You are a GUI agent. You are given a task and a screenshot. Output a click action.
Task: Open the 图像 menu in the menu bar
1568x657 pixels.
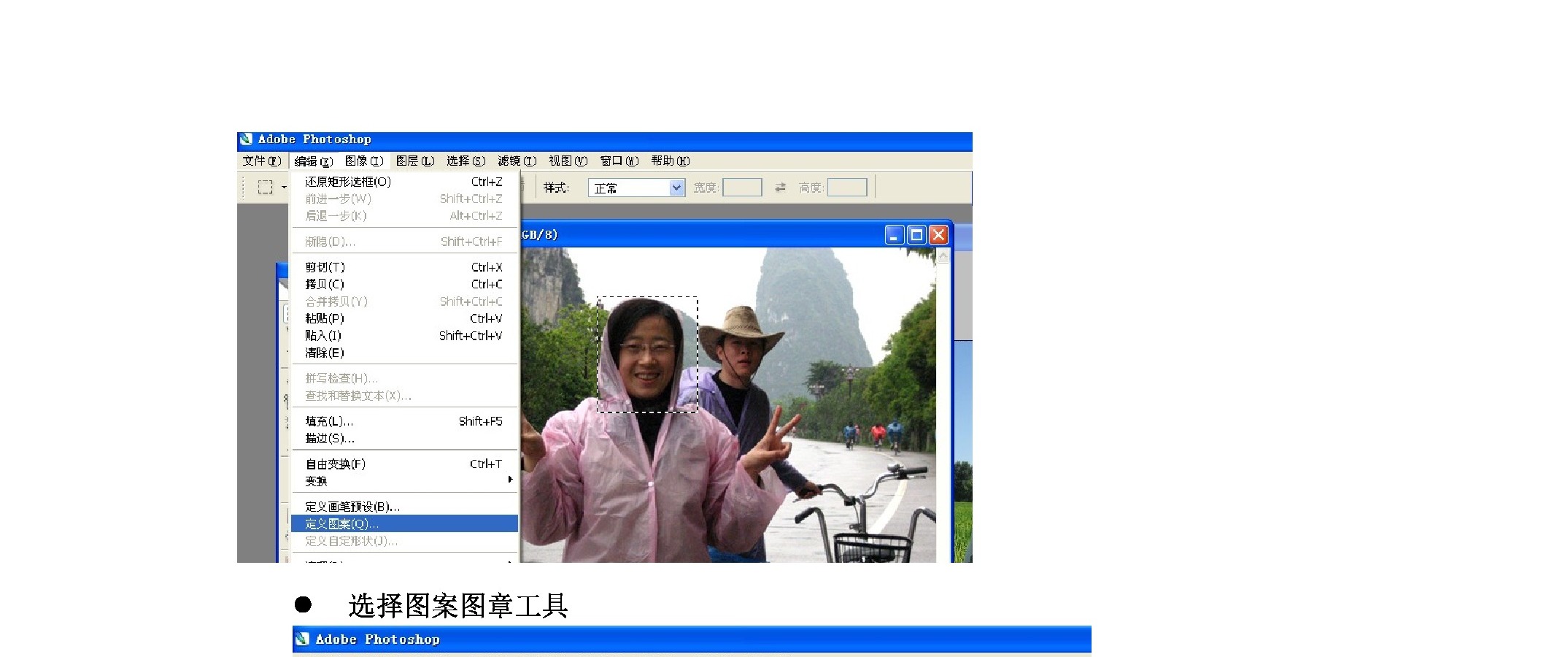coord(363,161)
